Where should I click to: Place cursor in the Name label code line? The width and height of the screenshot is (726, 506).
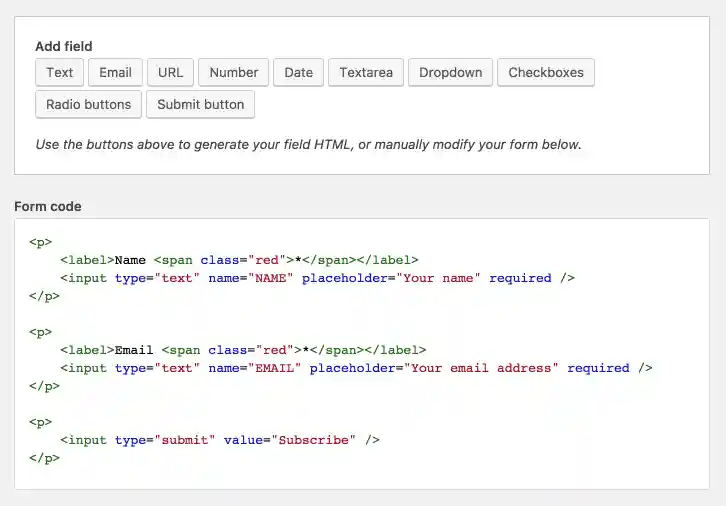(x=239, y=260)
